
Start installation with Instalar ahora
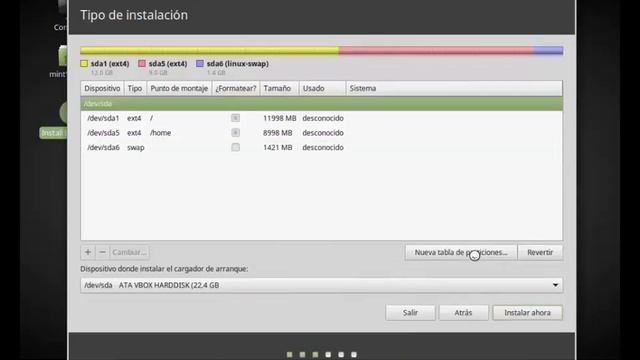coord(527,313)
